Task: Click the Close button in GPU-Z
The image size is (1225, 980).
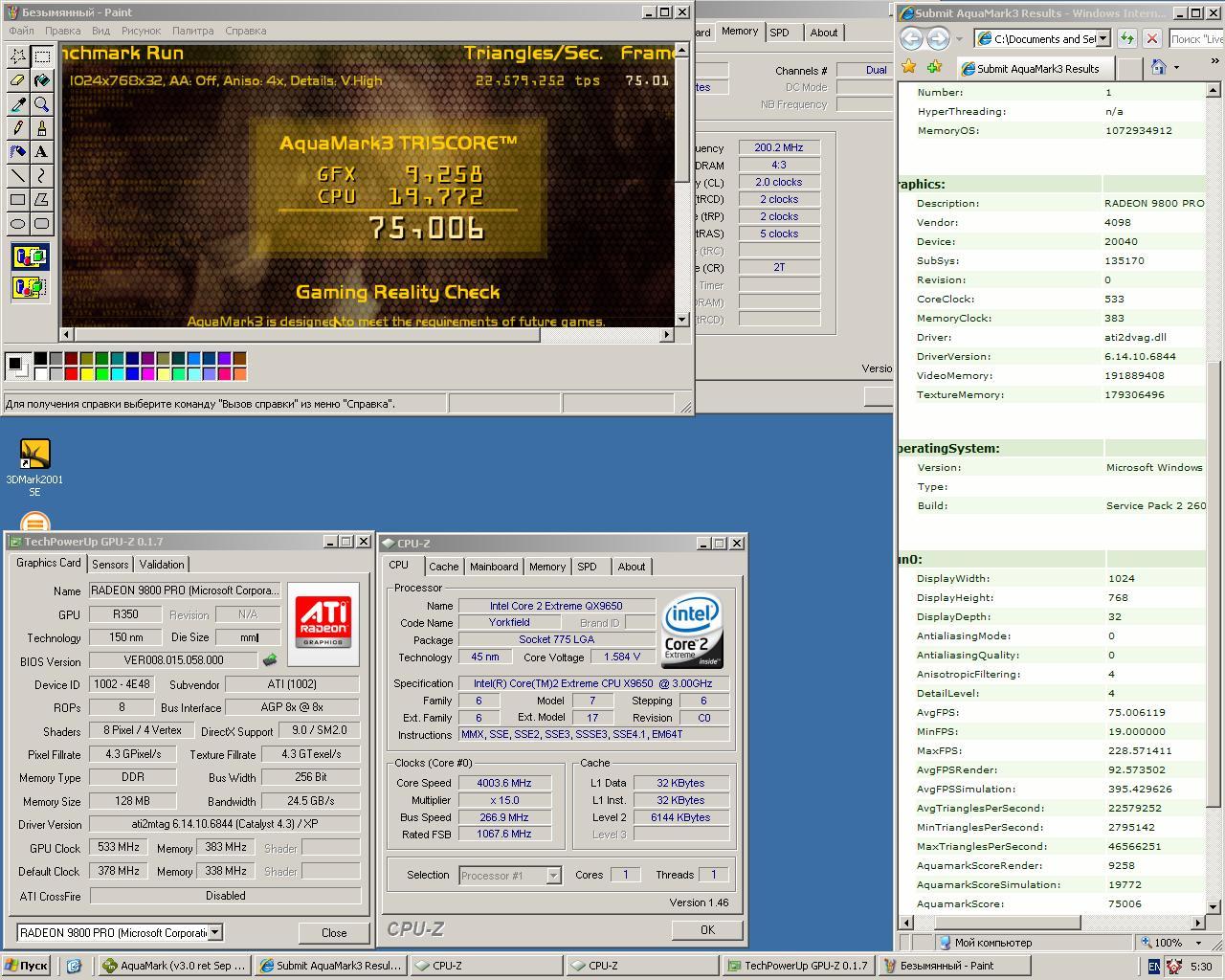Action: click(334, 932)
